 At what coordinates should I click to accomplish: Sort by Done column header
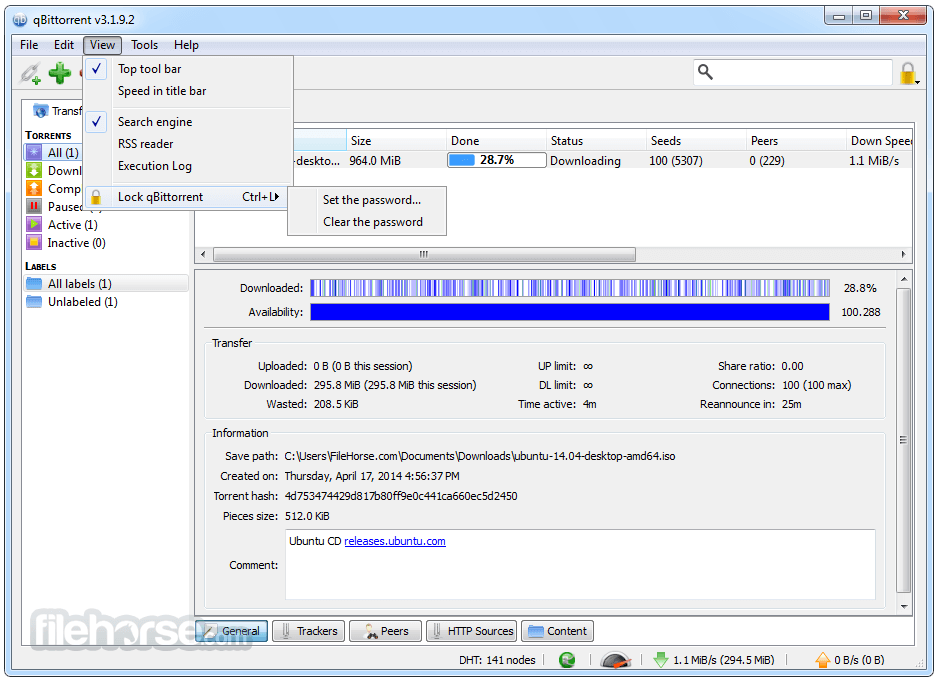point(497,141)
